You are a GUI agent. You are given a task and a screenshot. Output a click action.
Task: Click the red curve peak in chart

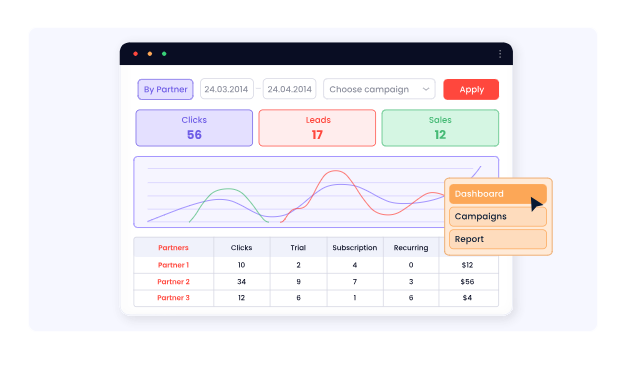[335, 171]
